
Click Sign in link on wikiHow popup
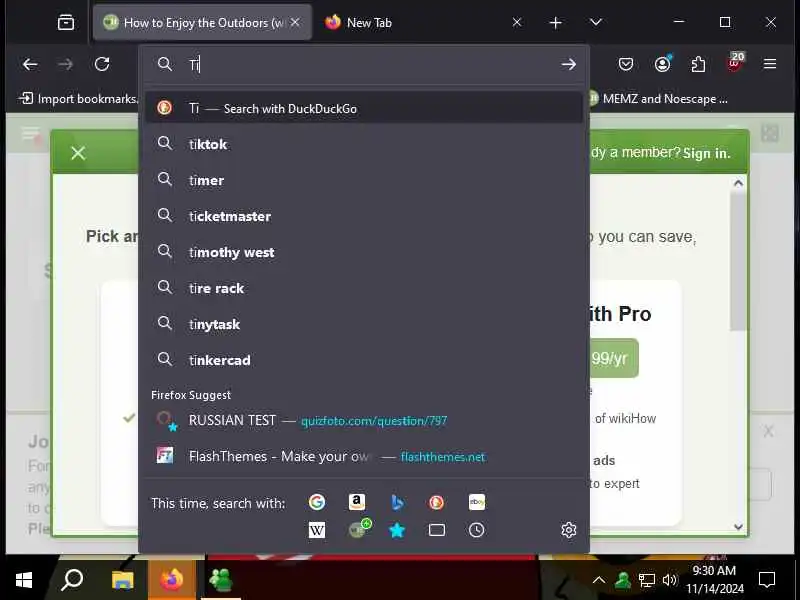click(x=706, y=153)
